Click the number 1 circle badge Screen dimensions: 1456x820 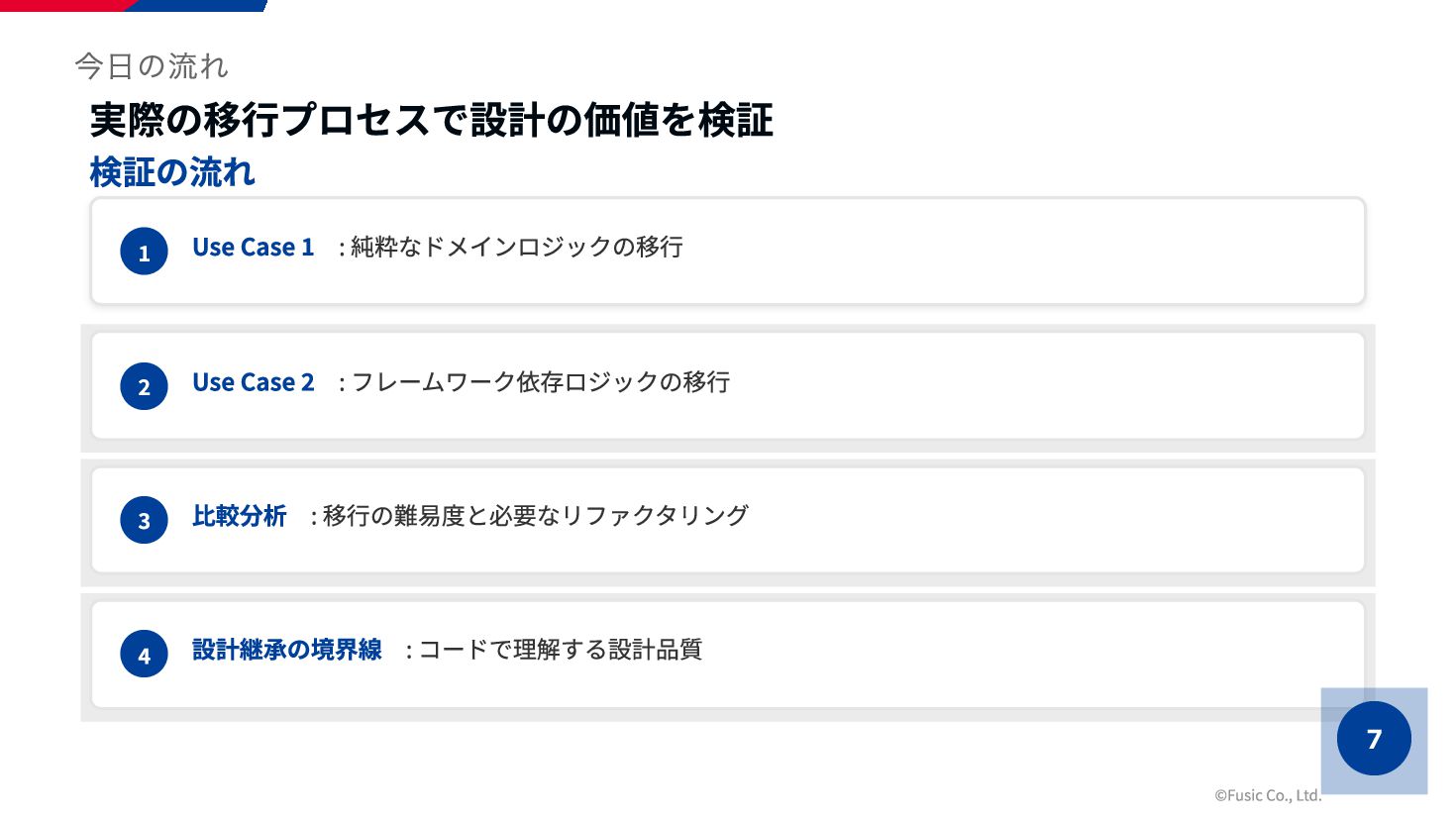click(144, 252)
